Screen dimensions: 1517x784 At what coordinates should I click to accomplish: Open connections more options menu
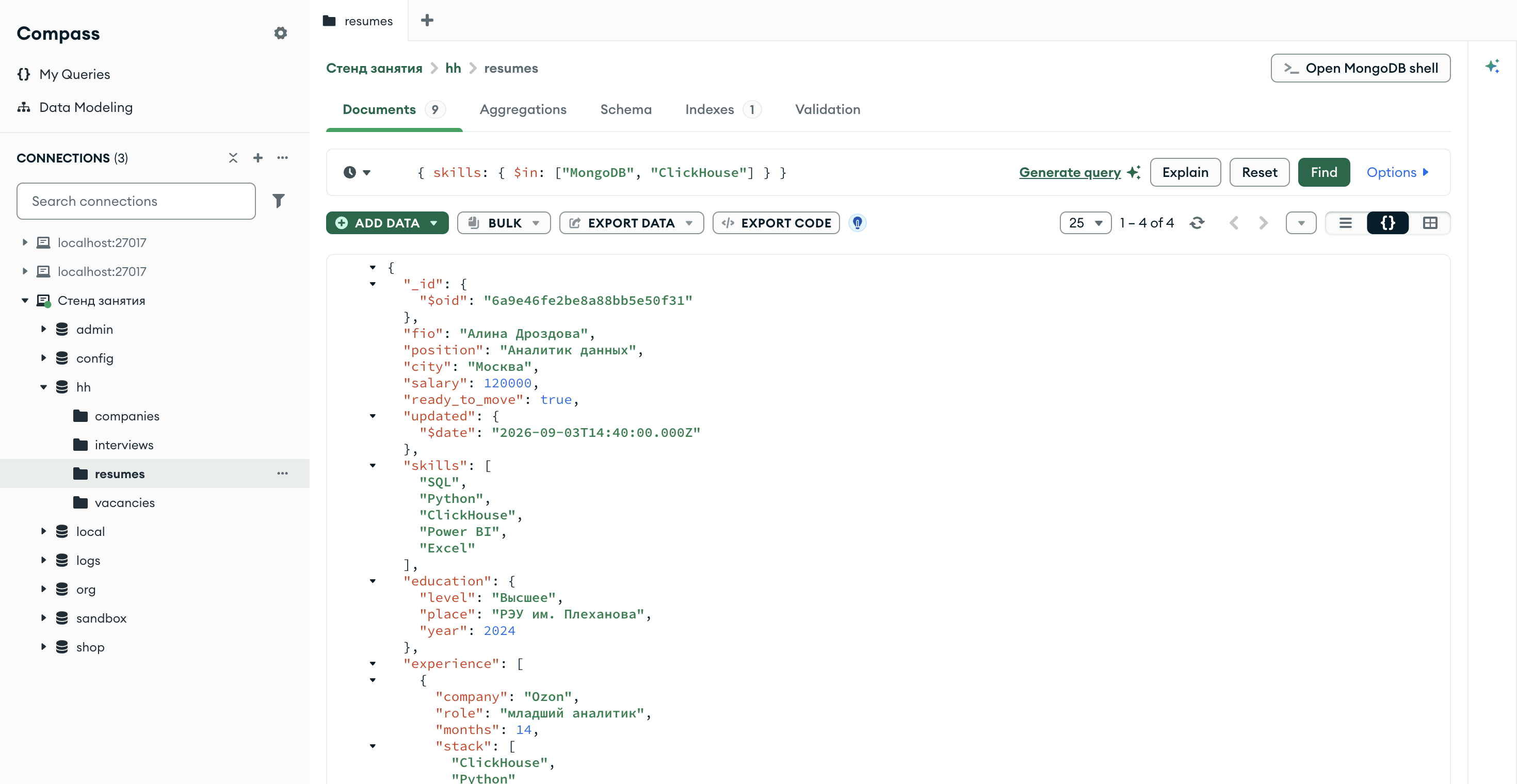point(283,158)
